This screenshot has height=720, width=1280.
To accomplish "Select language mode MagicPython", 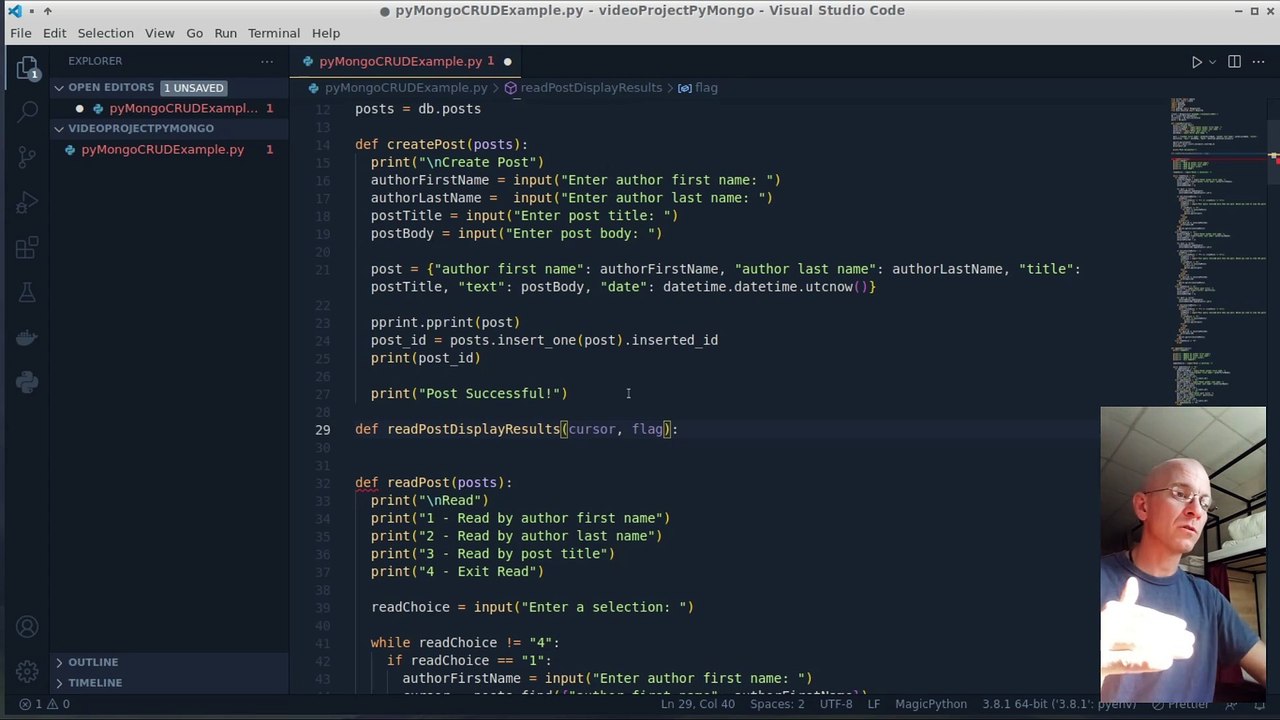I will (930, 704).
